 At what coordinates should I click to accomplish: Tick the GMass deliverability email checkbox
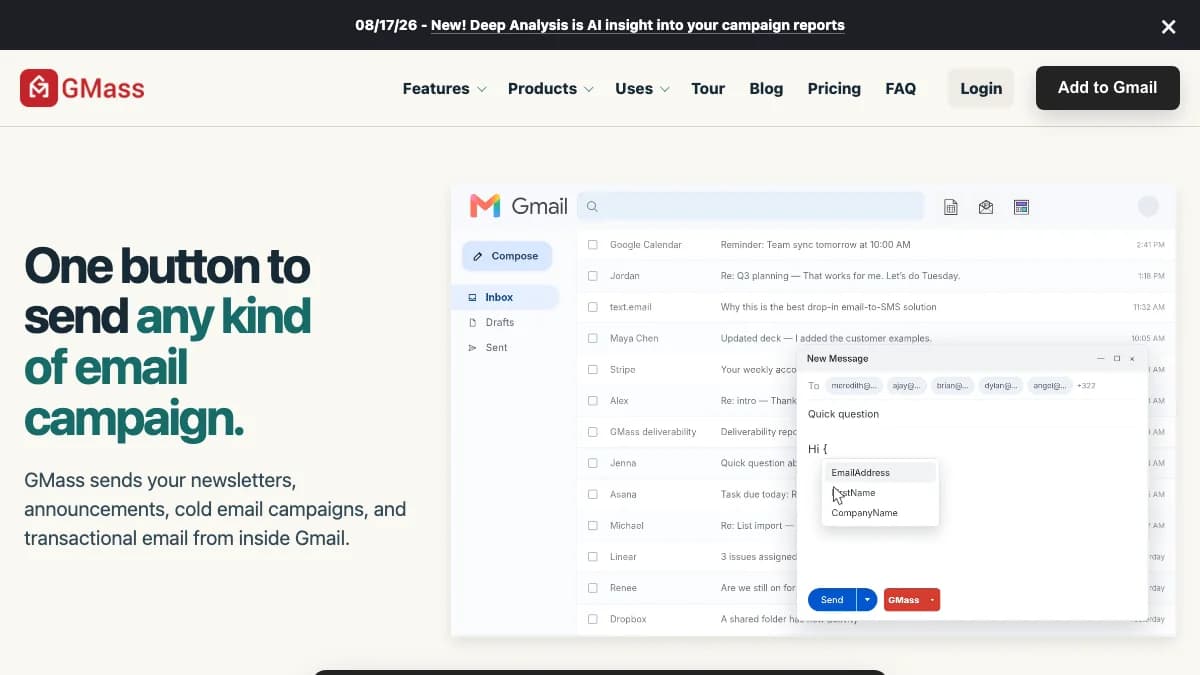coord(593,432)
